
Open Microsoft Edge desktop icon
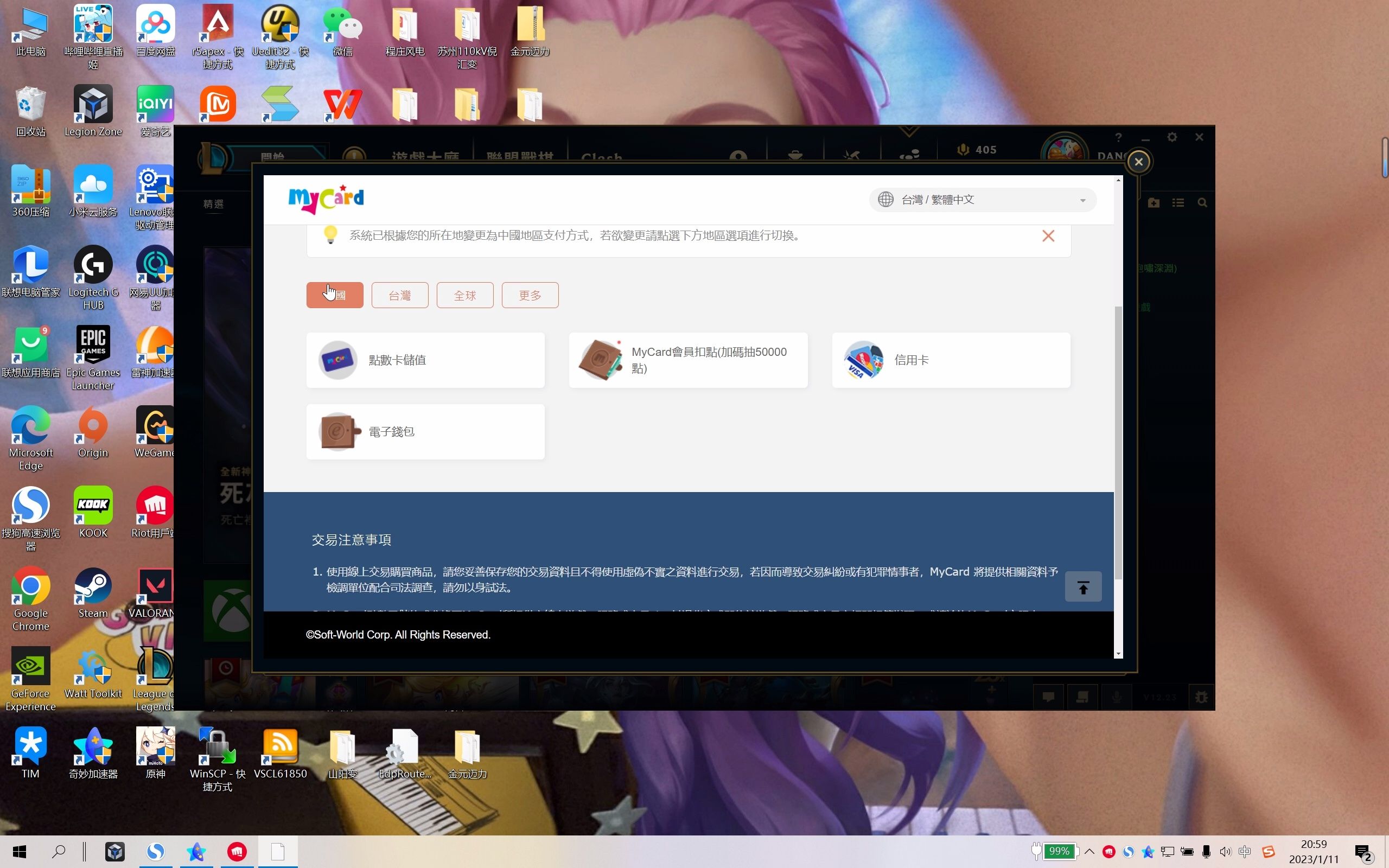[x=31, y=439]
